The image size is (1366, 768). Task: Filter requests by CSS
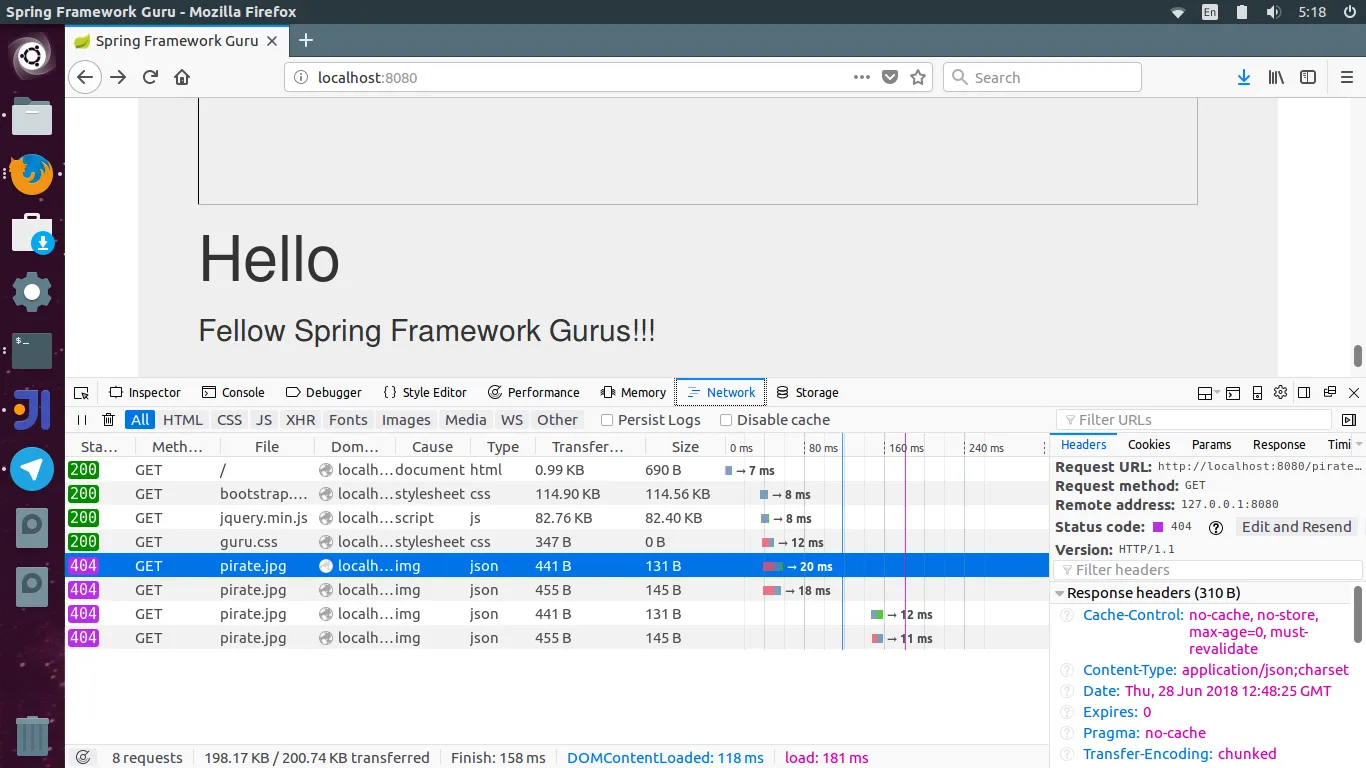pos(230,420)
